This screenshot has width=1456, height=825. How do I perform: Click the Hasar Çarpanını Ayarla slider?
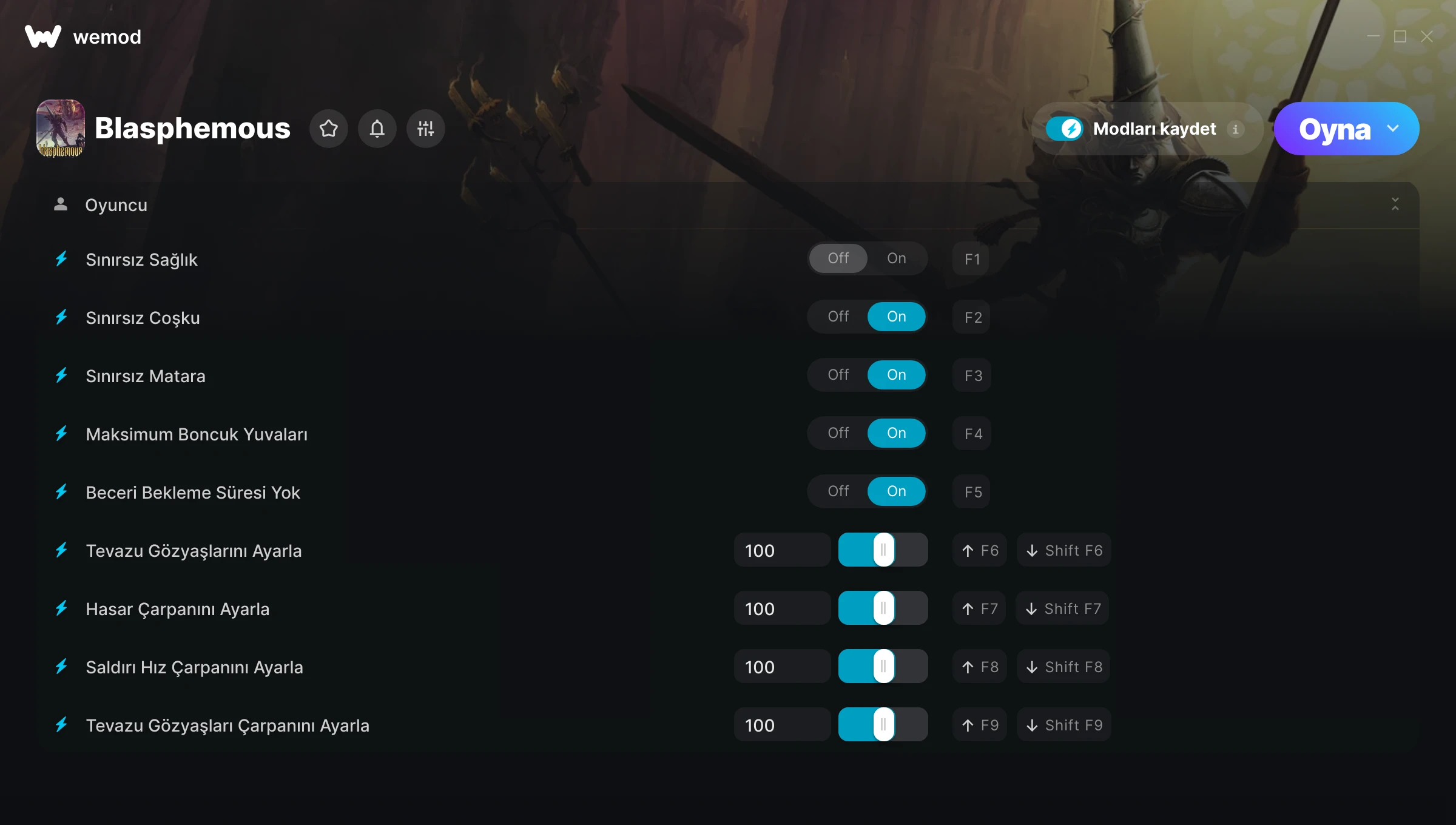(x=883, y=608)
